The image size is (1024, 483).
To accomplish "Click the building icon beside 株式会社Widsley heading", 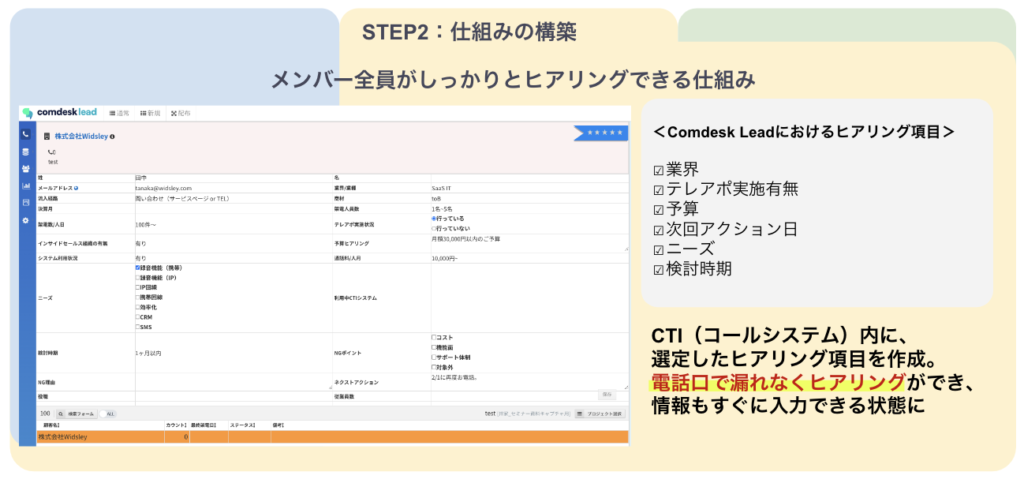I will tap(47, 137).
